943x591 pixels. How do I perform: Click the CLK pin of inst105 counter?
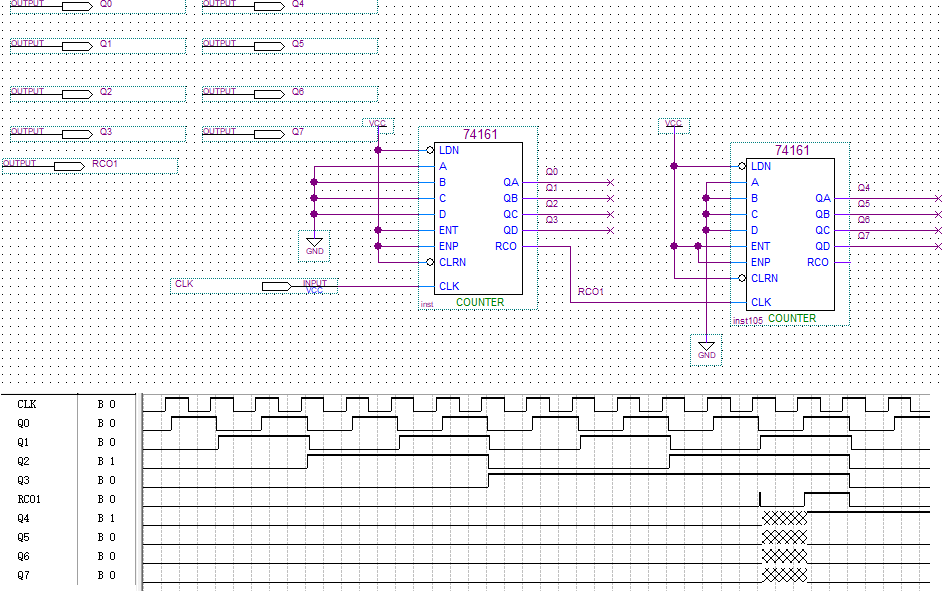point(761,302)
